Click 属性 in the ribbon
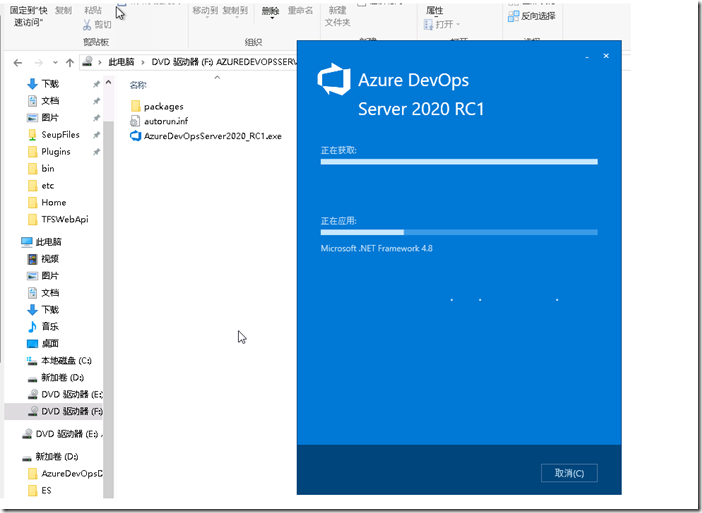 [434, 10]
